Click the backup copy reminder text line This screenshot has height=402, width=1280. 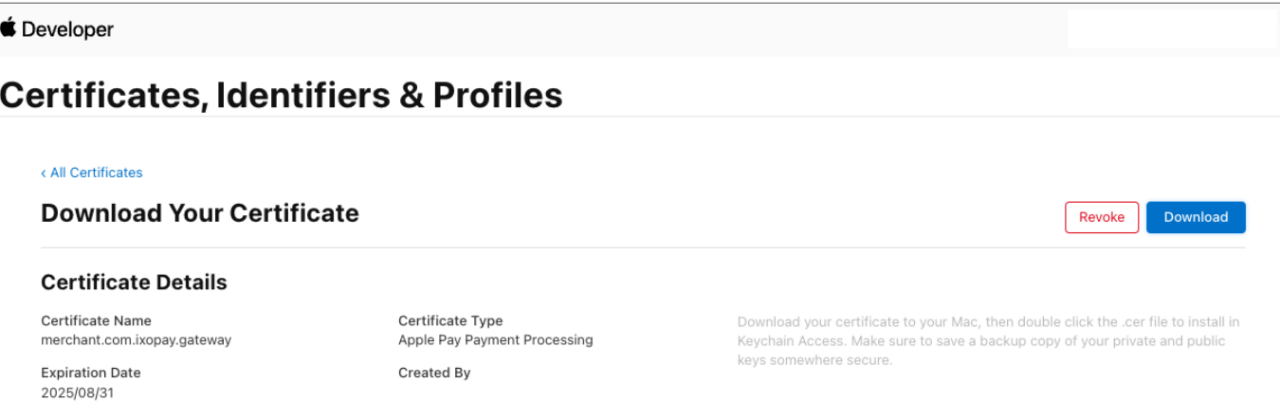click(982, 341)
